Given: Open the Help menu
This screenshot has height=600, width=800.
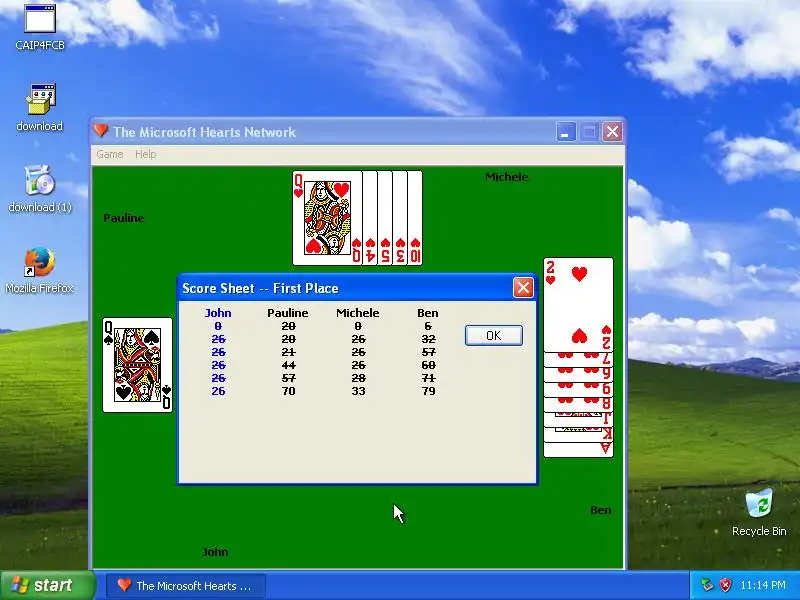Looking at the screenshot, I should coord(145,154).
